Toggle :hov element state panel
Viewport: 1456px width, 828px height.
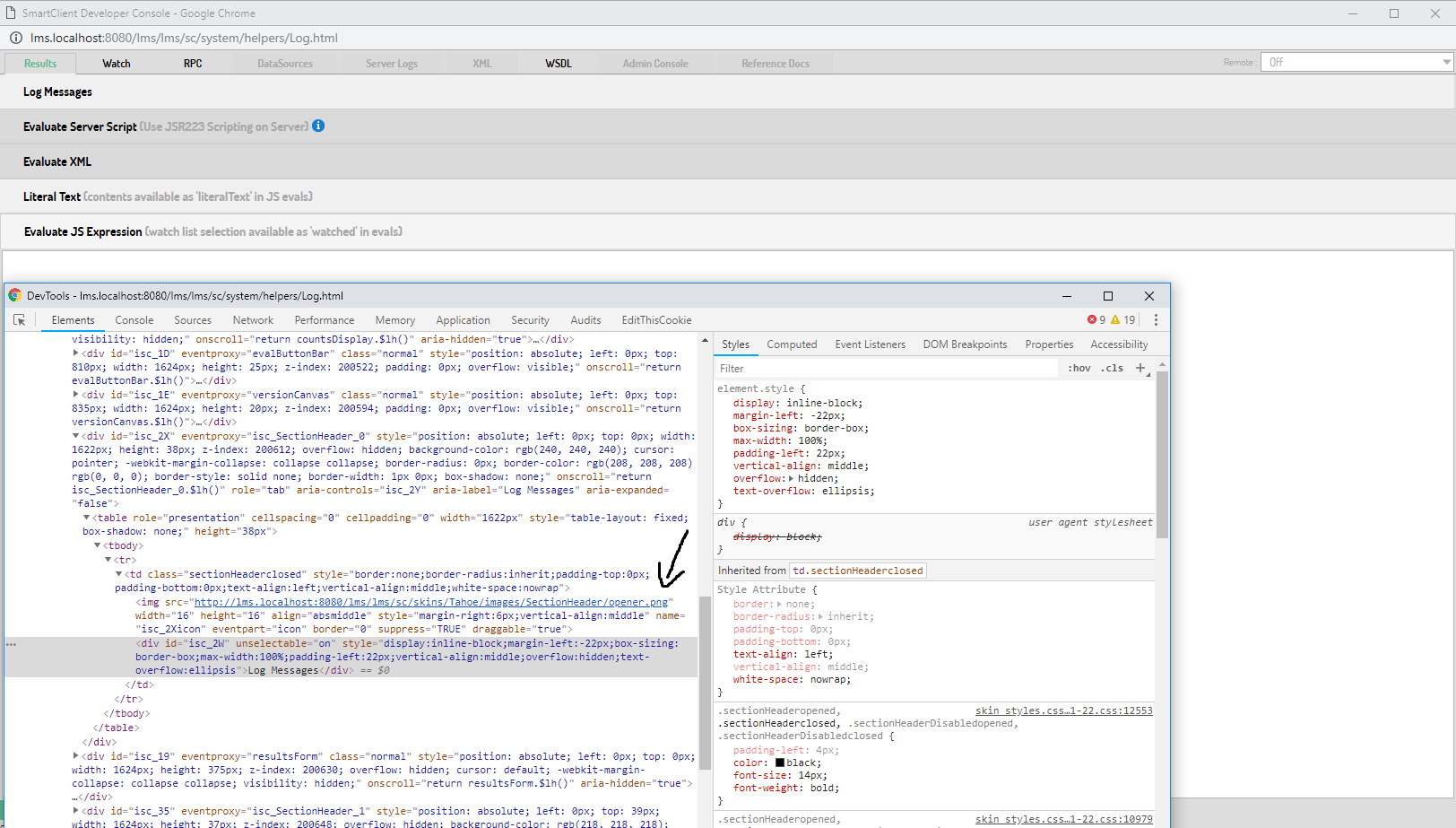coord(1079,368)
